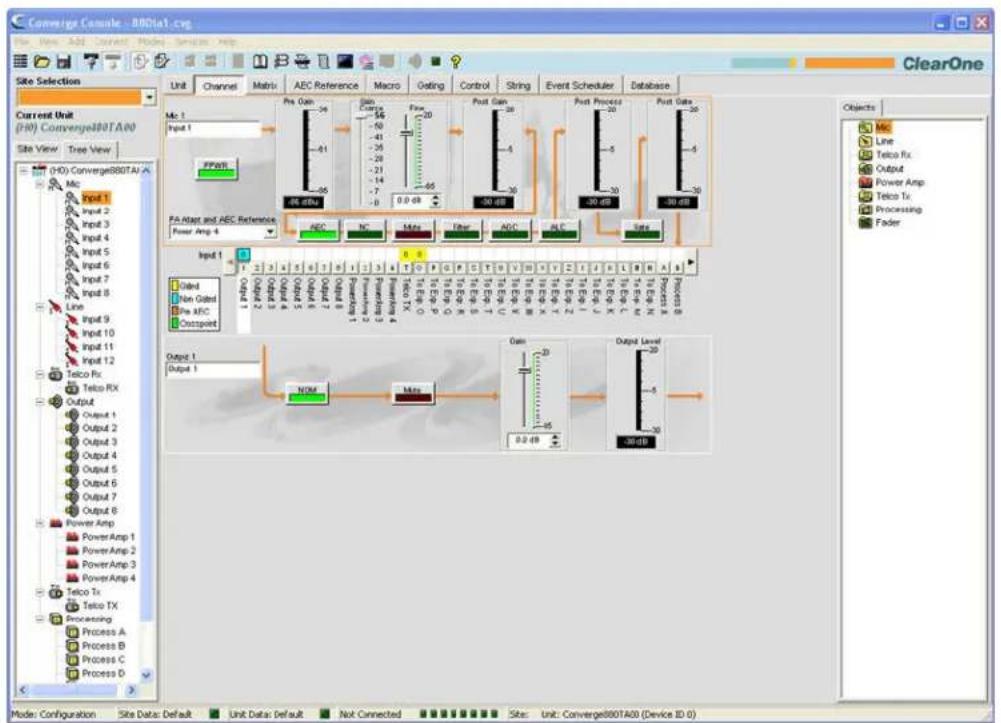Collapse the Telco Tx tree node

tap(40, 592)
